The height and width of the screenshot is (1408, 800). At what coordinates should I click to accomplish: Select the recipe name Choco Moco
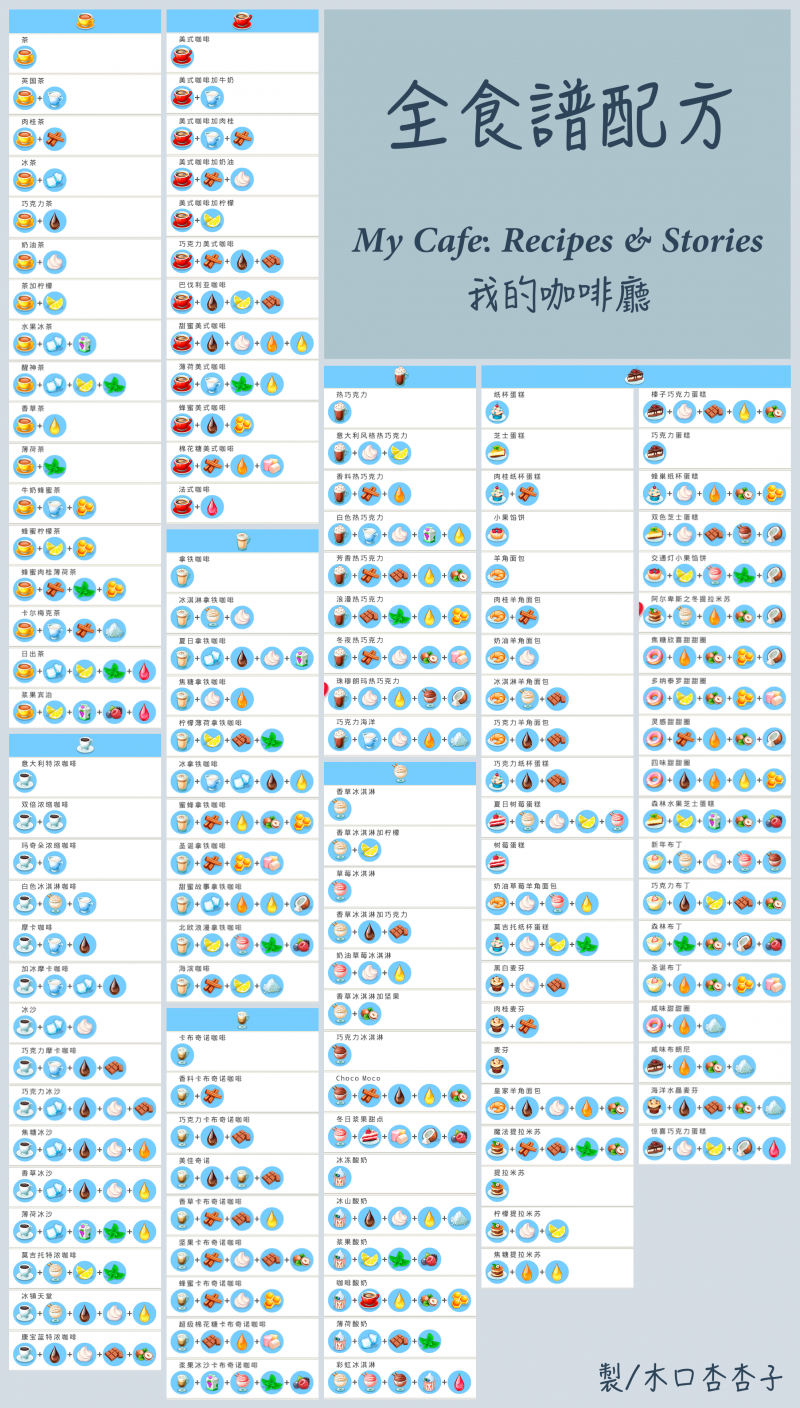tap(357, 1079)
